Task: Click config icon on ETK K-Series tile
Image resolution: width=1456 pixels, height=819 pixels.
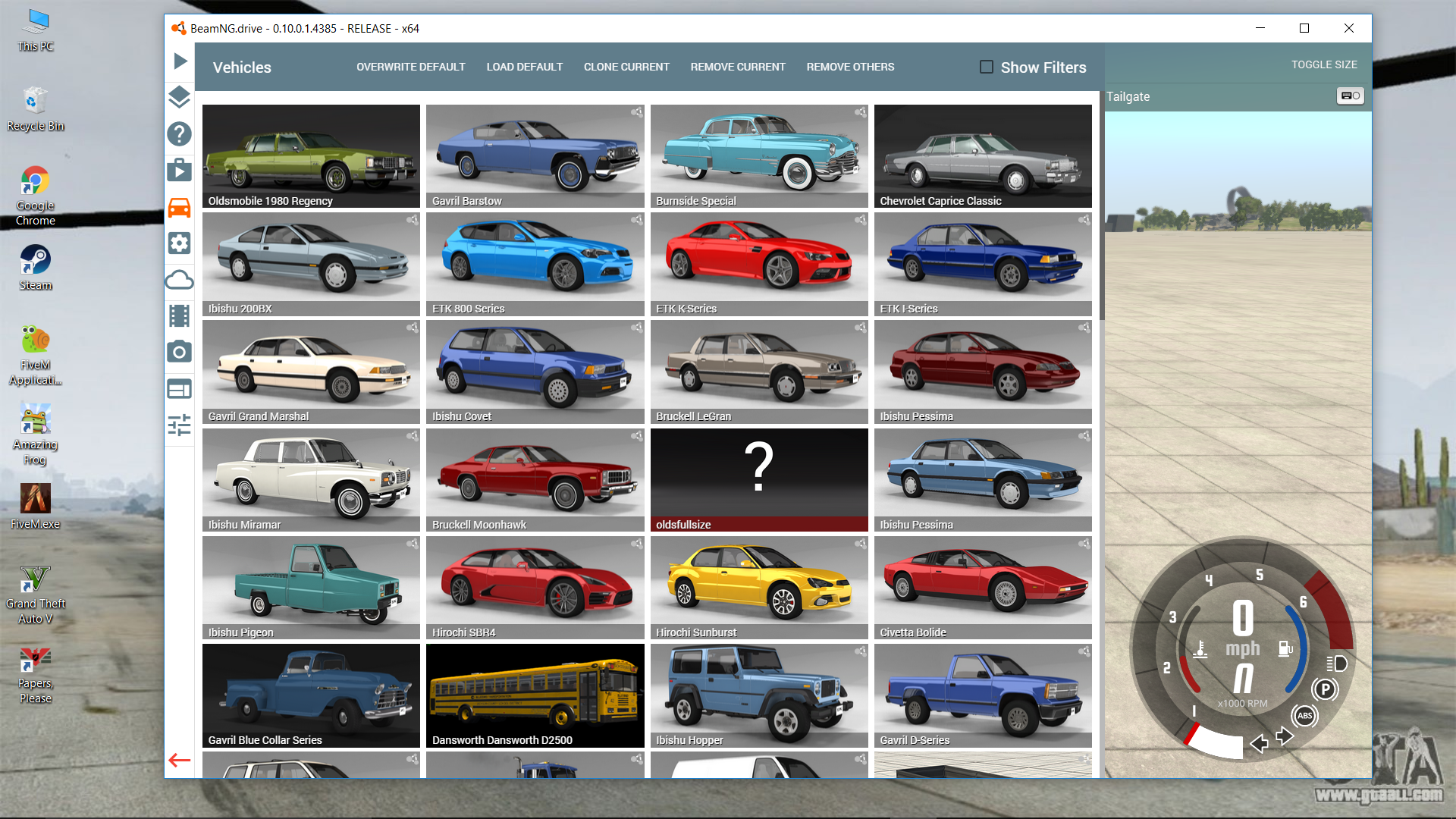Action: pyautogui.click(x=861, y=220)
